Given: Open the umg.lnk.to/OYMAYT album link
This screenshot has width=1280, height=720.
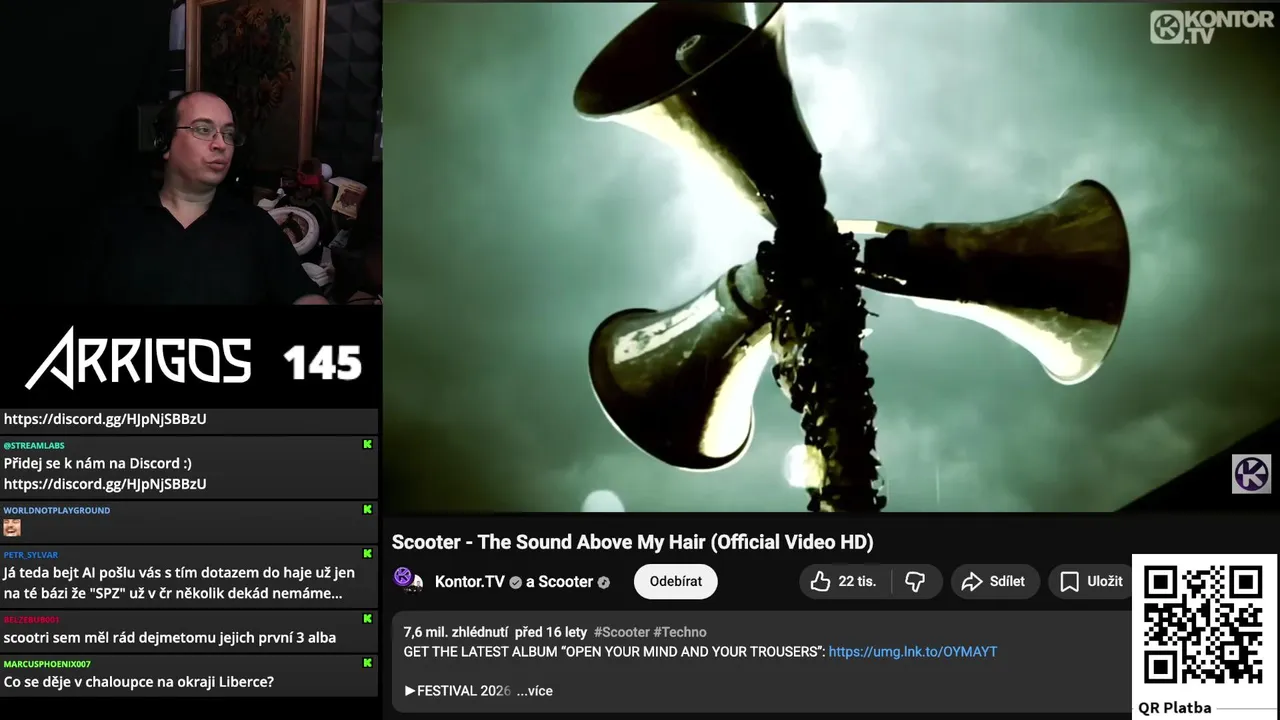Looking at the screenshot, I should (913, 651).
